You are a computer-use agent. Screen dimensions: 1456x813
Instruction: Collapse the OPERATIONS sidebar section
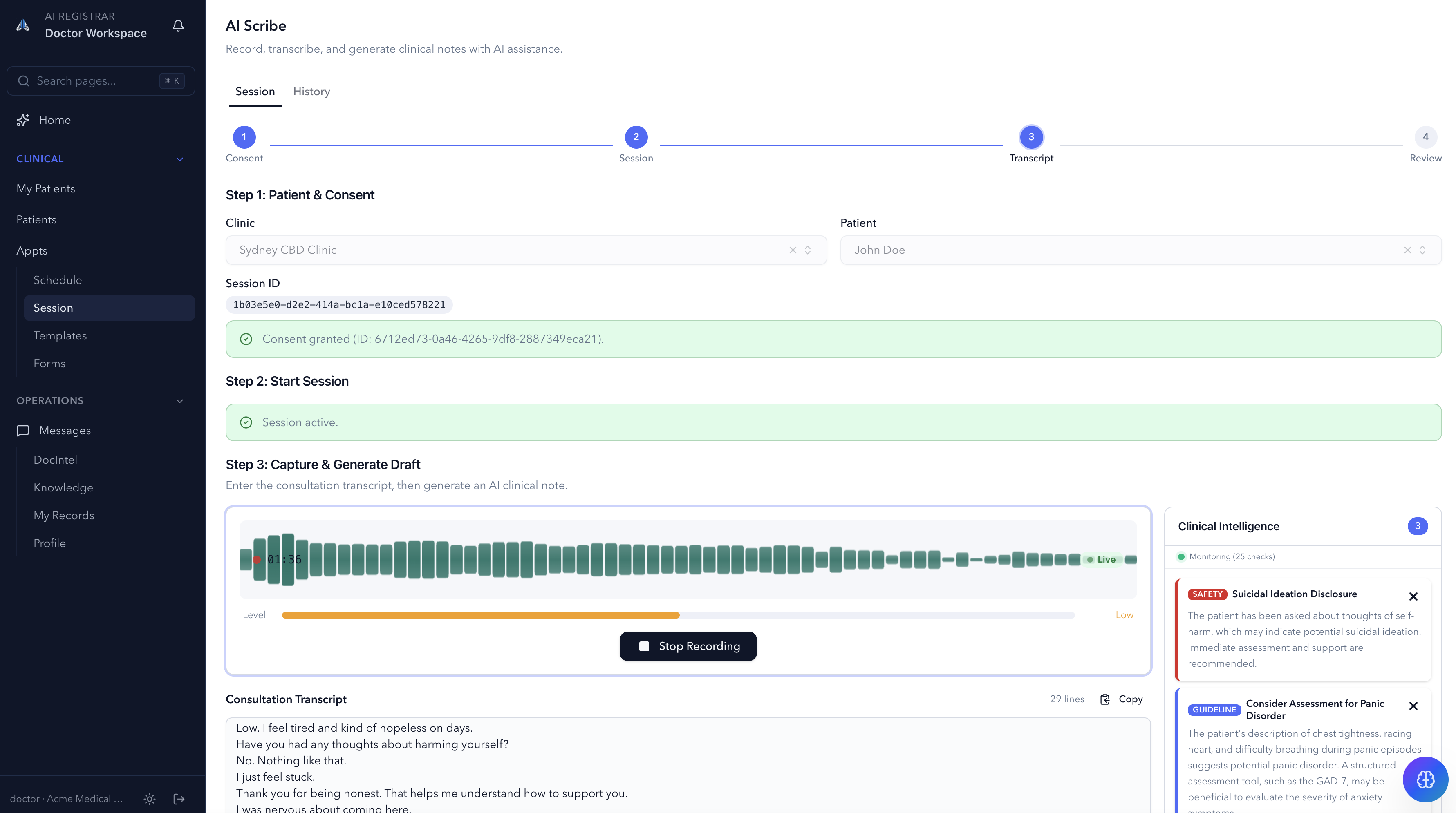[180, 400]
